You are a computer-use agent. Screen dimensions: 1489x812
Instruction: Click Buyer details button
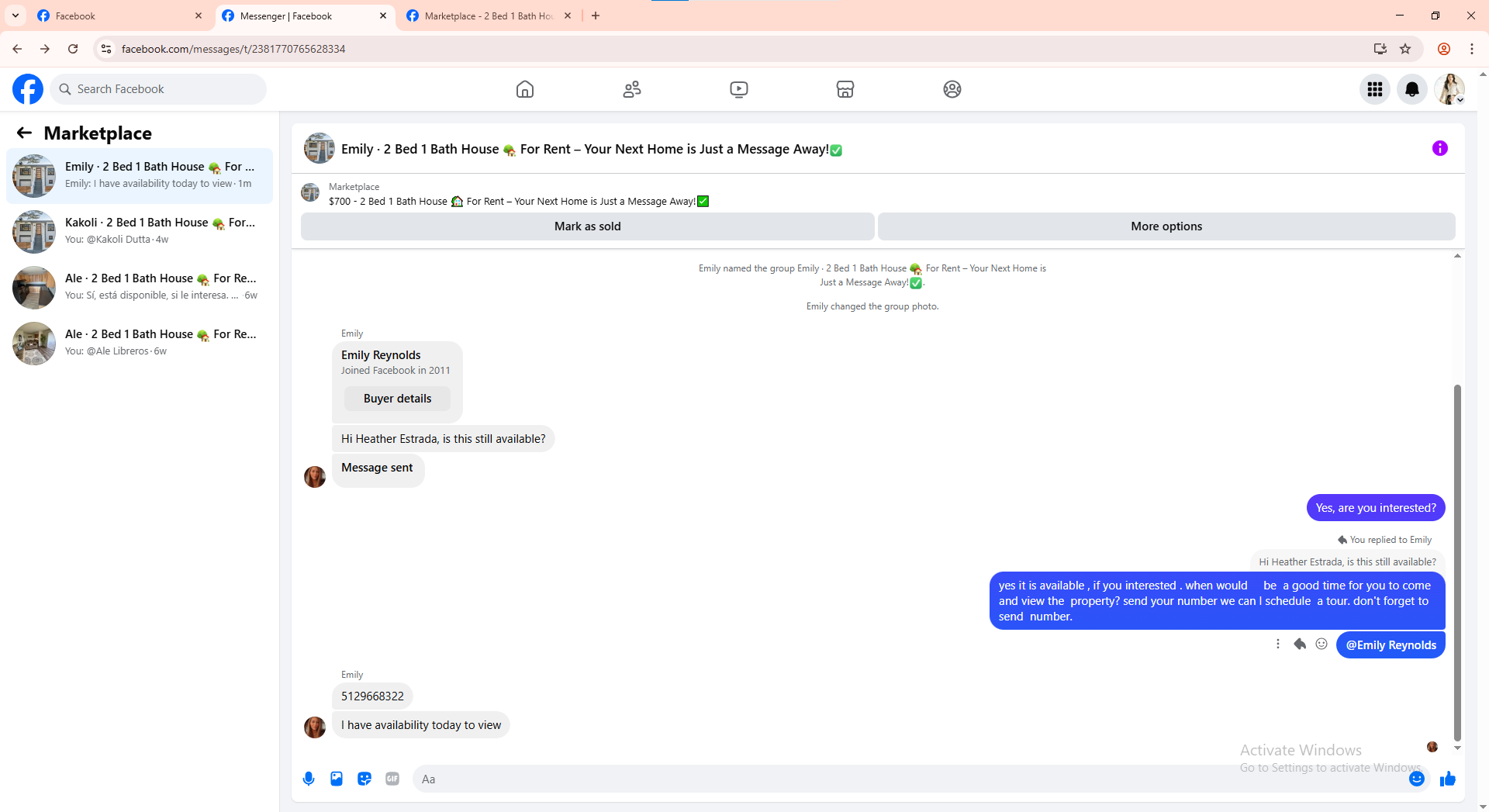tap(397, 399)
